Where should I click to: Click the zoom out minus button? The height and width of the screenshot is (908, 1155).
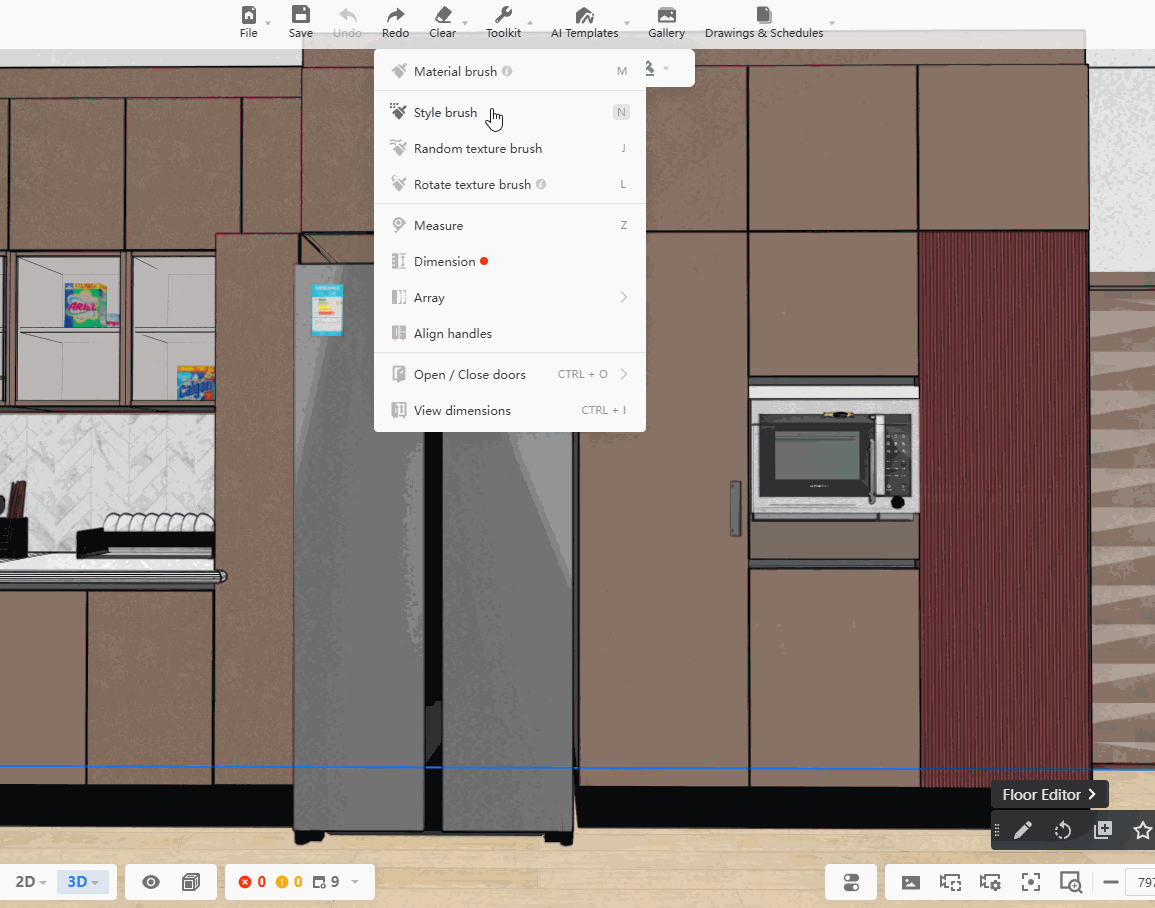coord(1110,882)
